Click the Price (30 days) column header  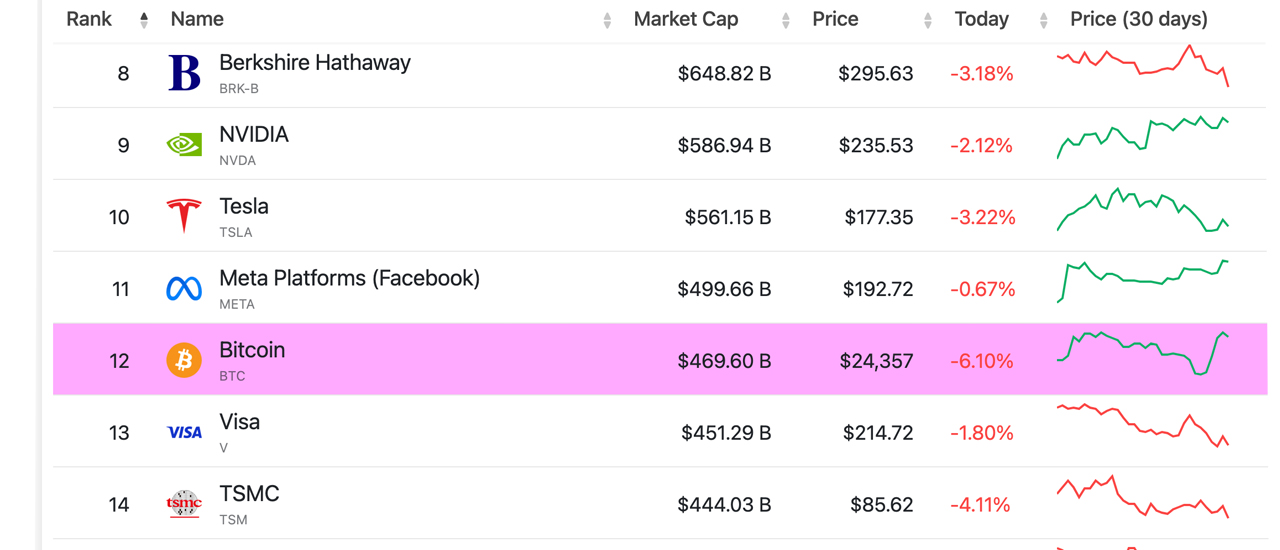click(1138, 19)
